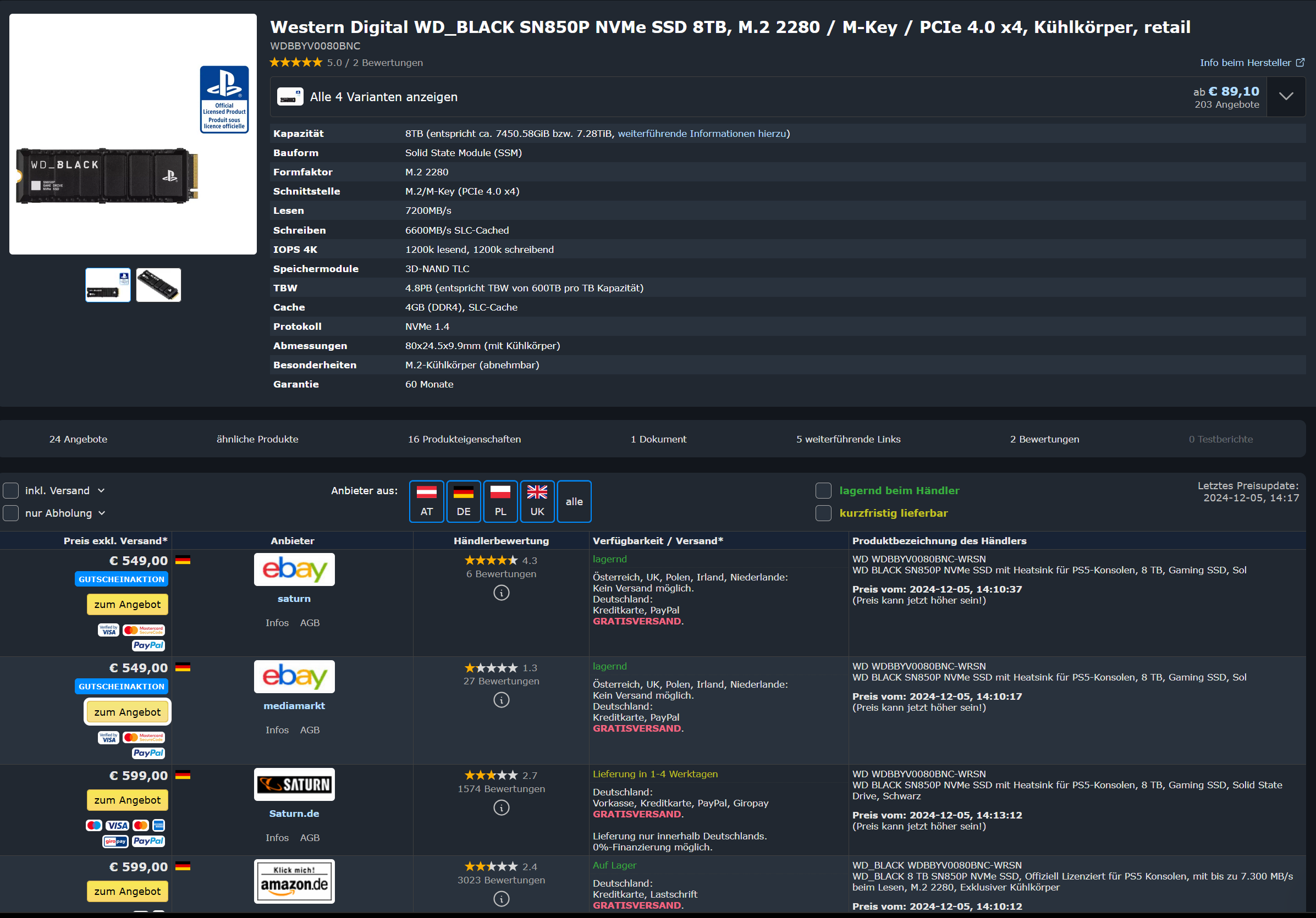Switch to the 16 Produkteigenschaften tab
1316x918 pixels.
464,439
